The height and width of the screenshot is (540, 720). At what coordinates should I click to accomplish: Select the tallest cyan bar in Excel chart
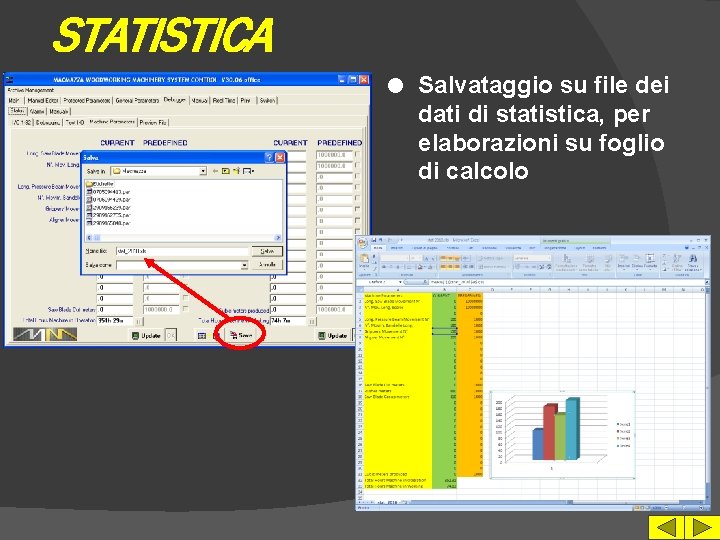pos(572,428)
